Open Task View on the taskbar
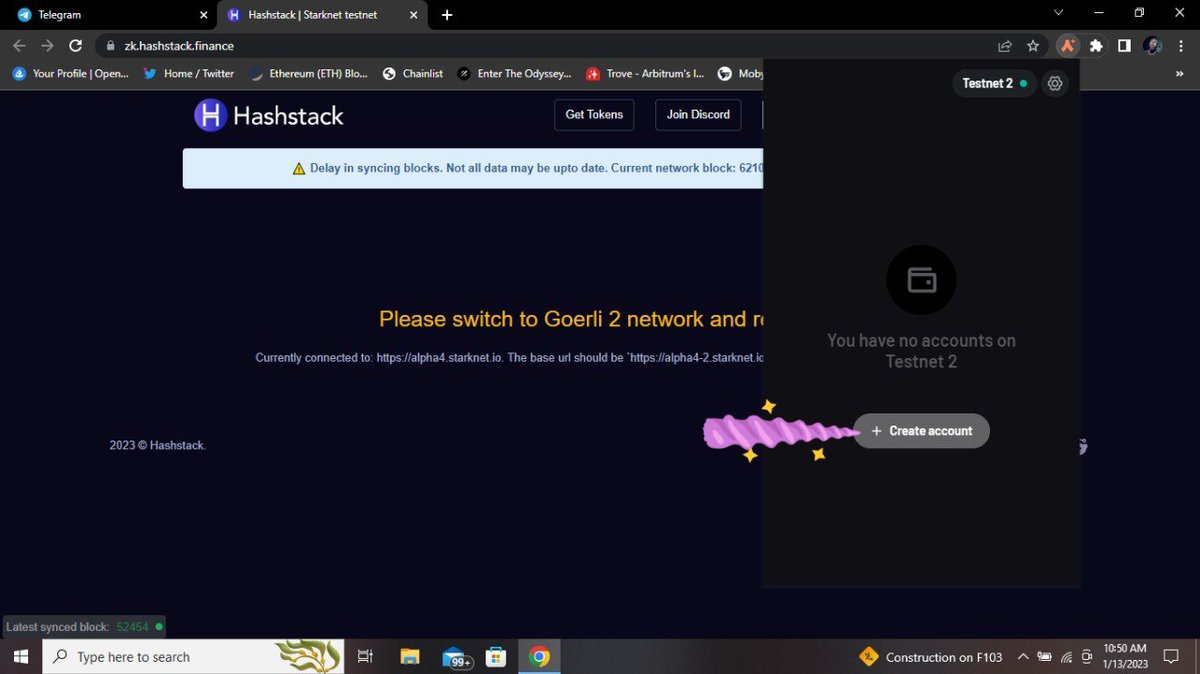This screenshot has width=1200, height=674. pos(365,657)
